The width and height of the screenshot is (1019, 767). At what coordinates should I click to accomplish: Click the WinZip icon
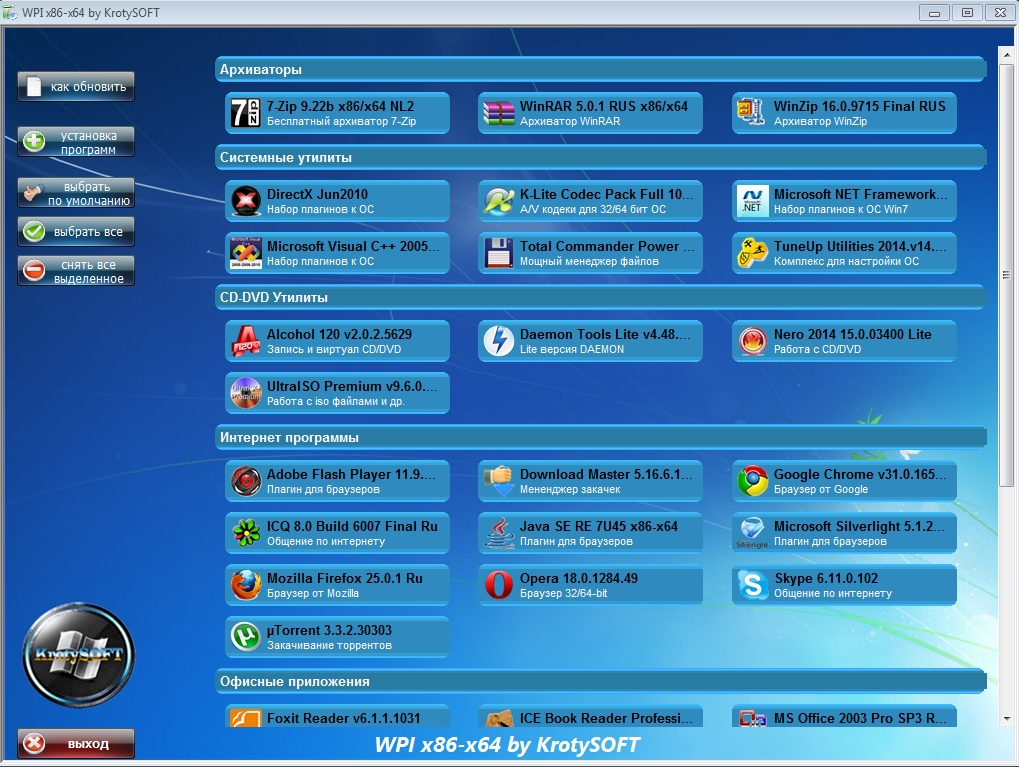coord(752,112)
